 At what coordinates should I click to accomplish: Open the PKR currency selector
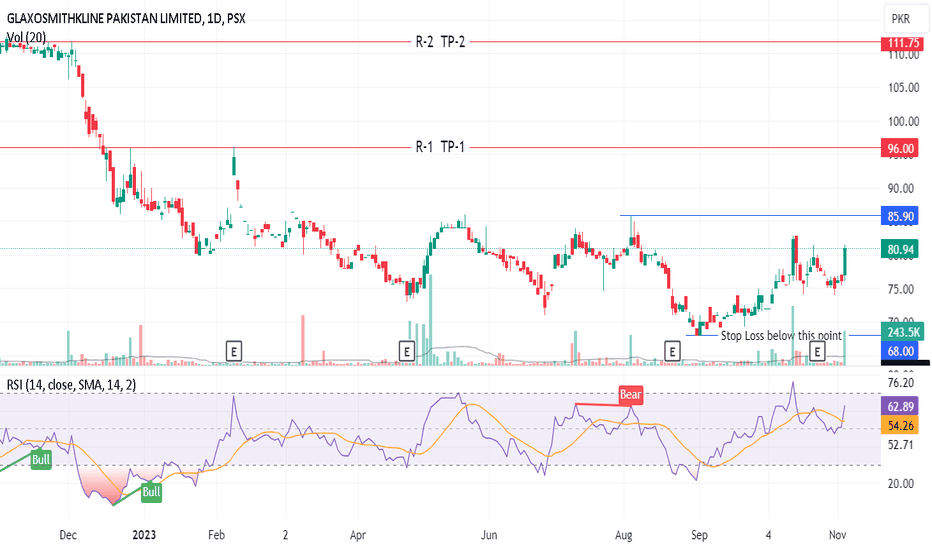[x=906, y=18]
